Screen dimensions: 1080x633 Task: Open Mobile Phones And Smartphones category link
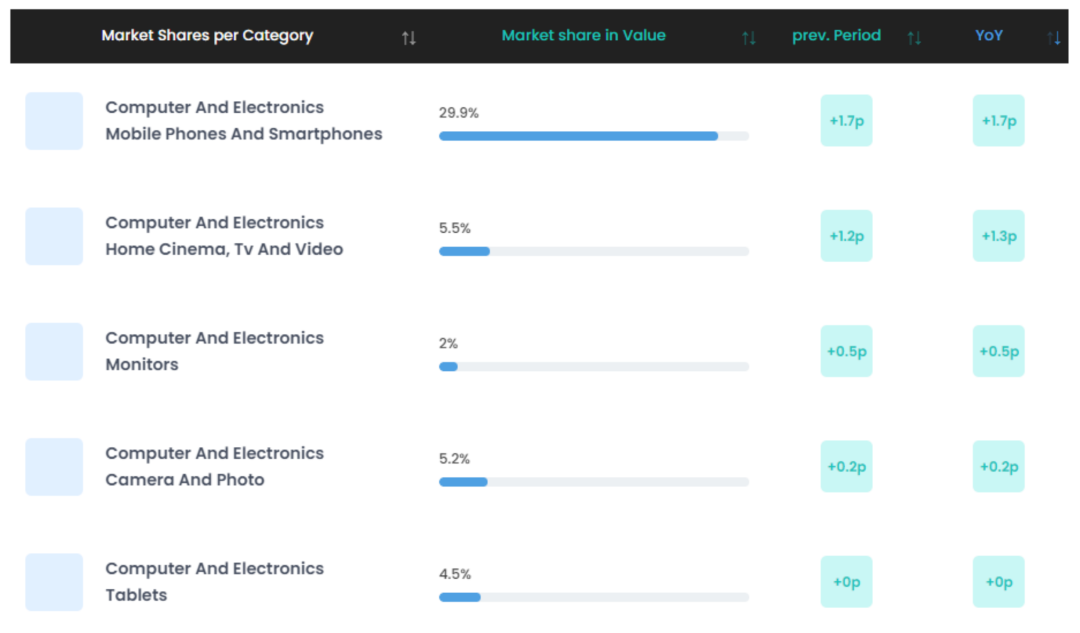tap(243, 134)
